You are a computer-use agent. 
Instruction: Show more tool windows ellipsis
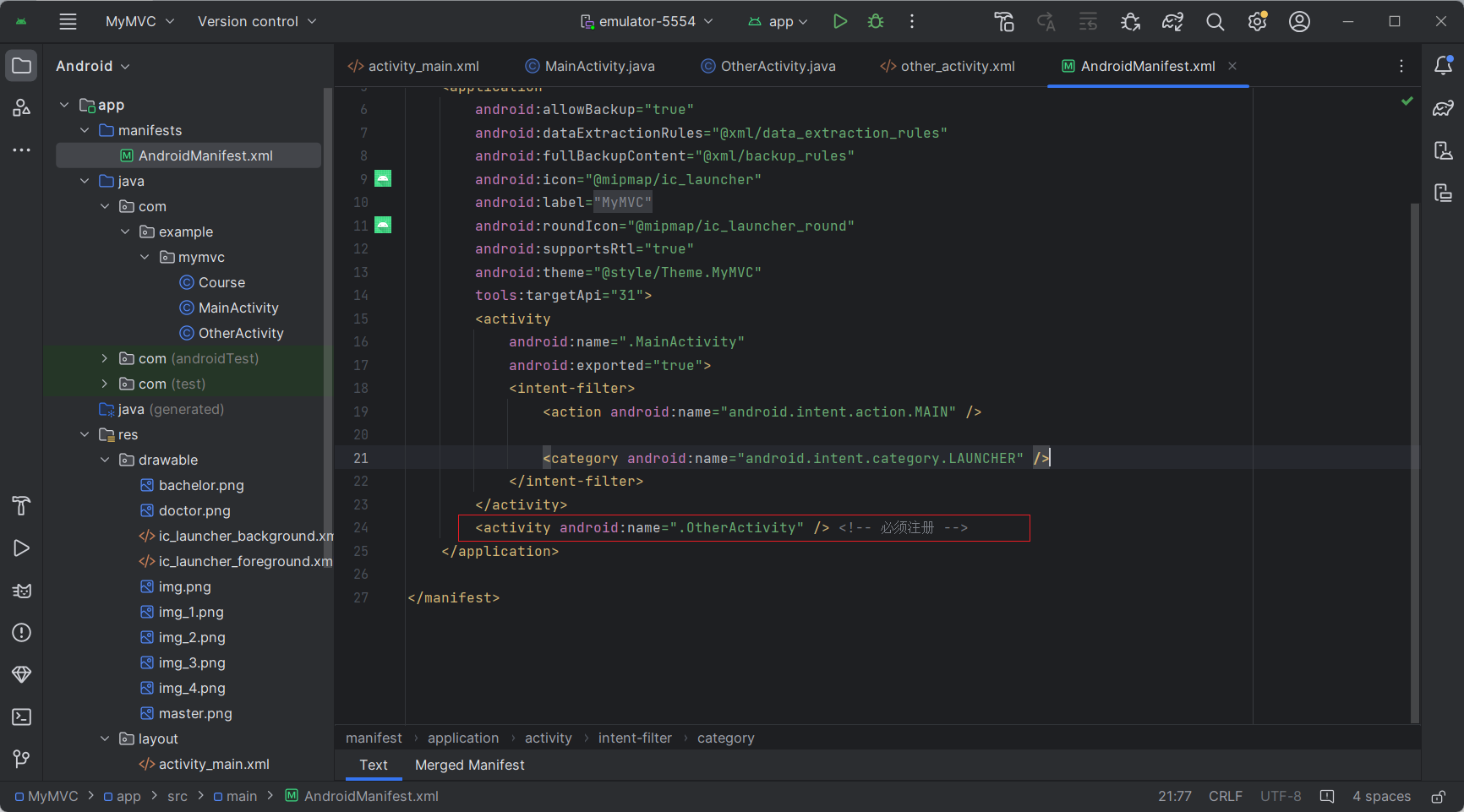coord(22,150)
